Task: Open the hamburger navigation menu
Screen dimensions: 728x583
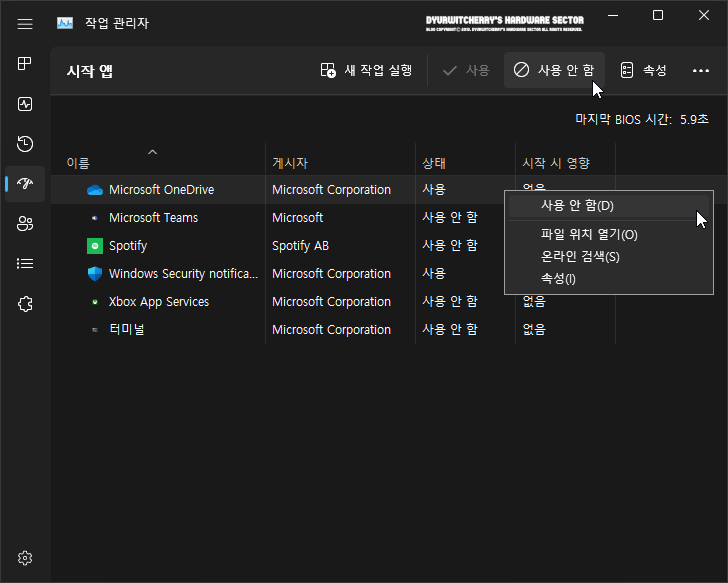Action: pyautogui.click(x=25, y=24)
